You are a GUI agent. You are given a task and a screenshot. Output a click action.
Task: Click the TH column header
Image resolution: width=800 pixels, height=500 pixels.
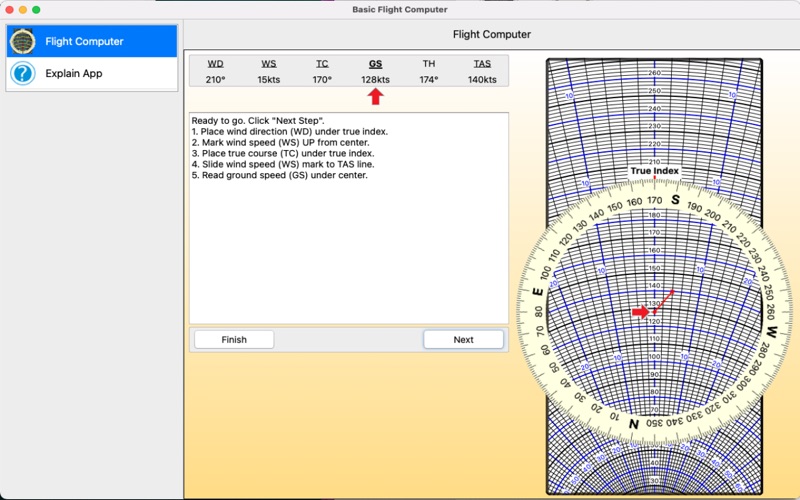click(429, 64)
